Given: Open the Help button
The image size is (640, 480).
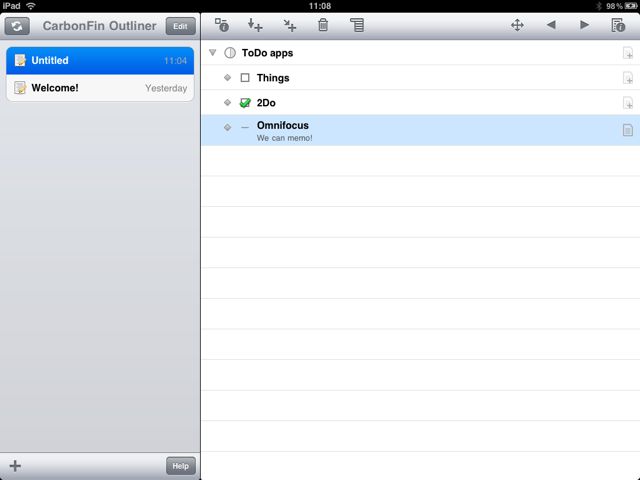Looking at the screenshot, I should [x=180, y=466].
